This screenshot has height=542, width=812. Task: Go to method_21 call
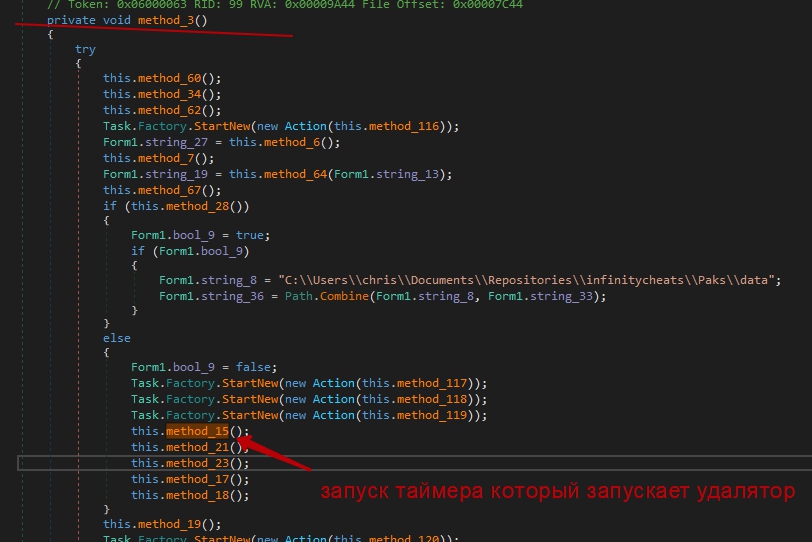(197, 447)
